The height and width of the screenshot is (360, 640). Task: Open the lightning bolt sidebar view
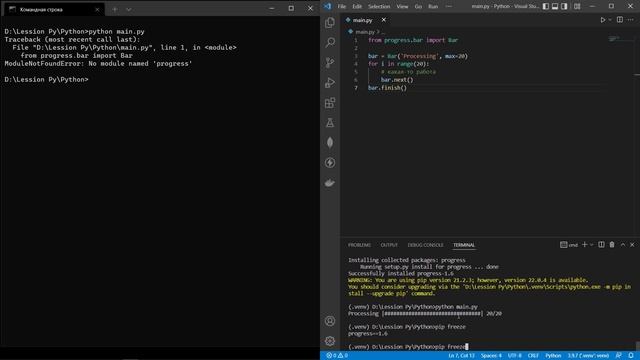tap(330, 162)
